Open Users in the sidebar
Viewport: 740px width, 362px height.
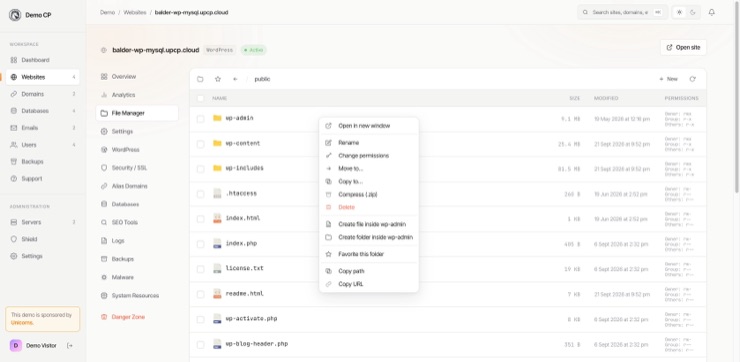[x=42, y=145]
